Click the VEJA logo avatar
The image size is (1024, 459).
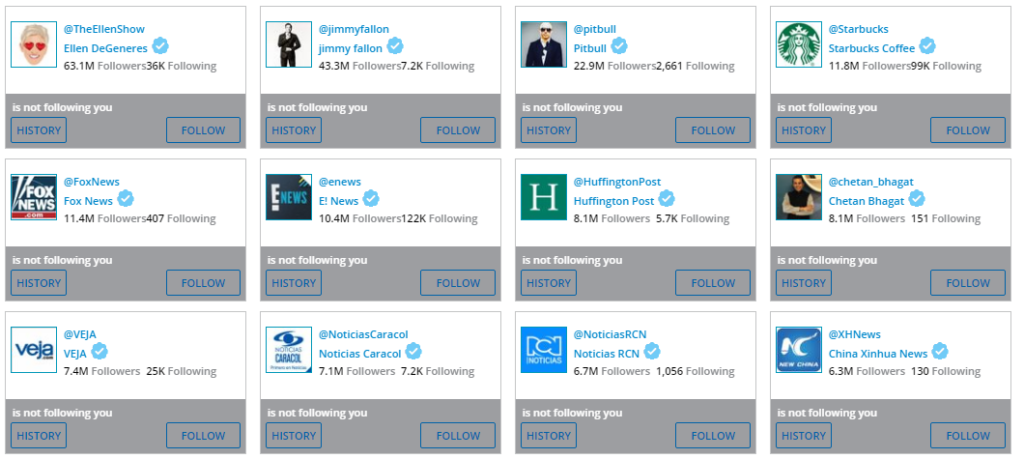coord(34,350)
